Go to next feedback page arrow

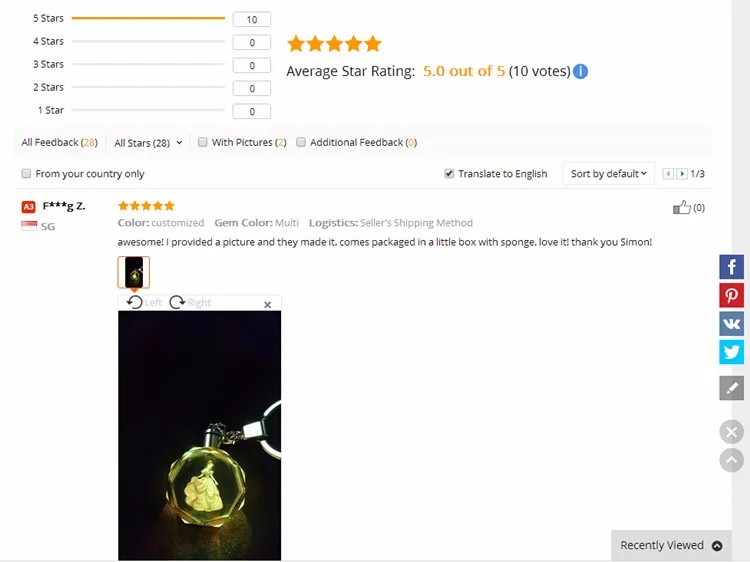click(x=682, y=174)
